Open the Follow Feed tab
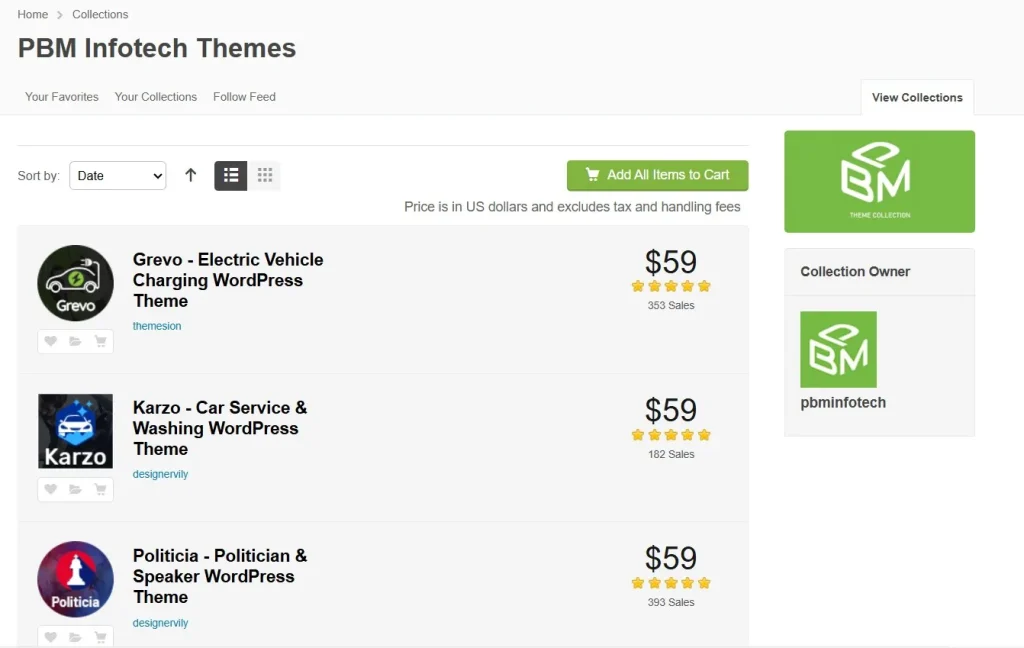The width and height of the screenshot is (1024, 648). pos(244,97)
